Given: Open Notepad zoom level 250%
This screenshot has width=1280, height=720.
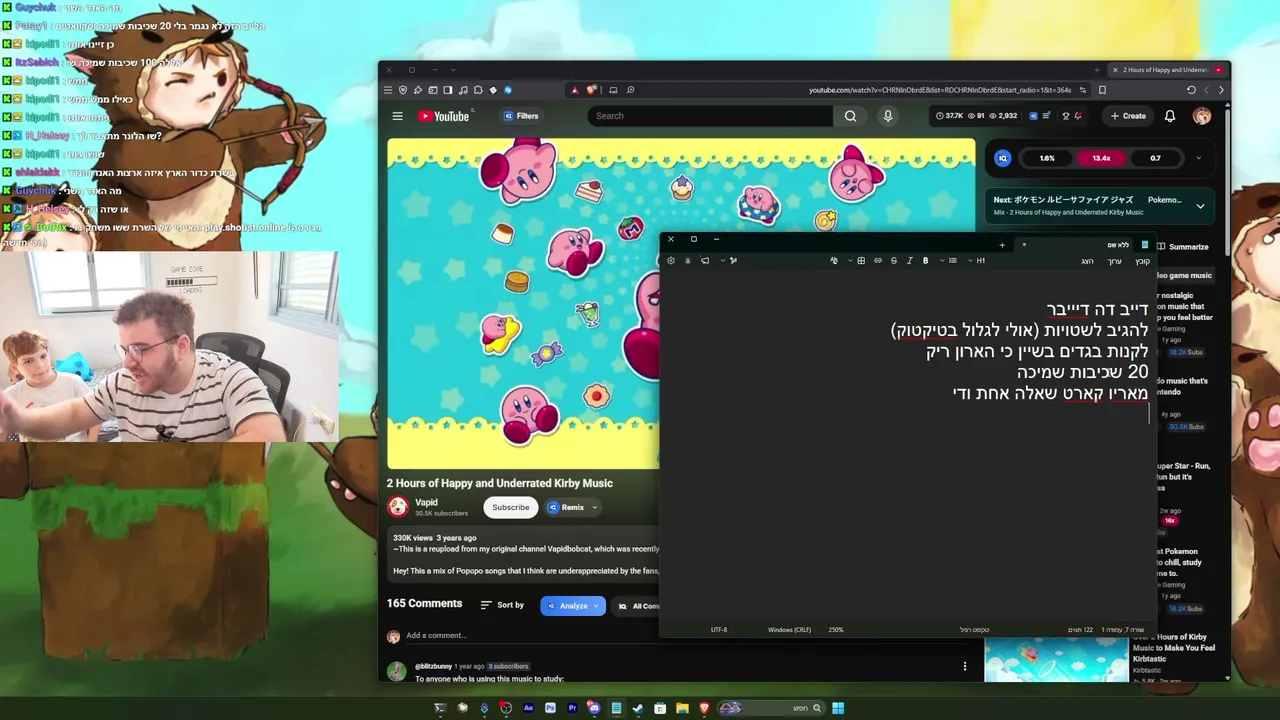Looking at the screenshot, I should (836, 630).
